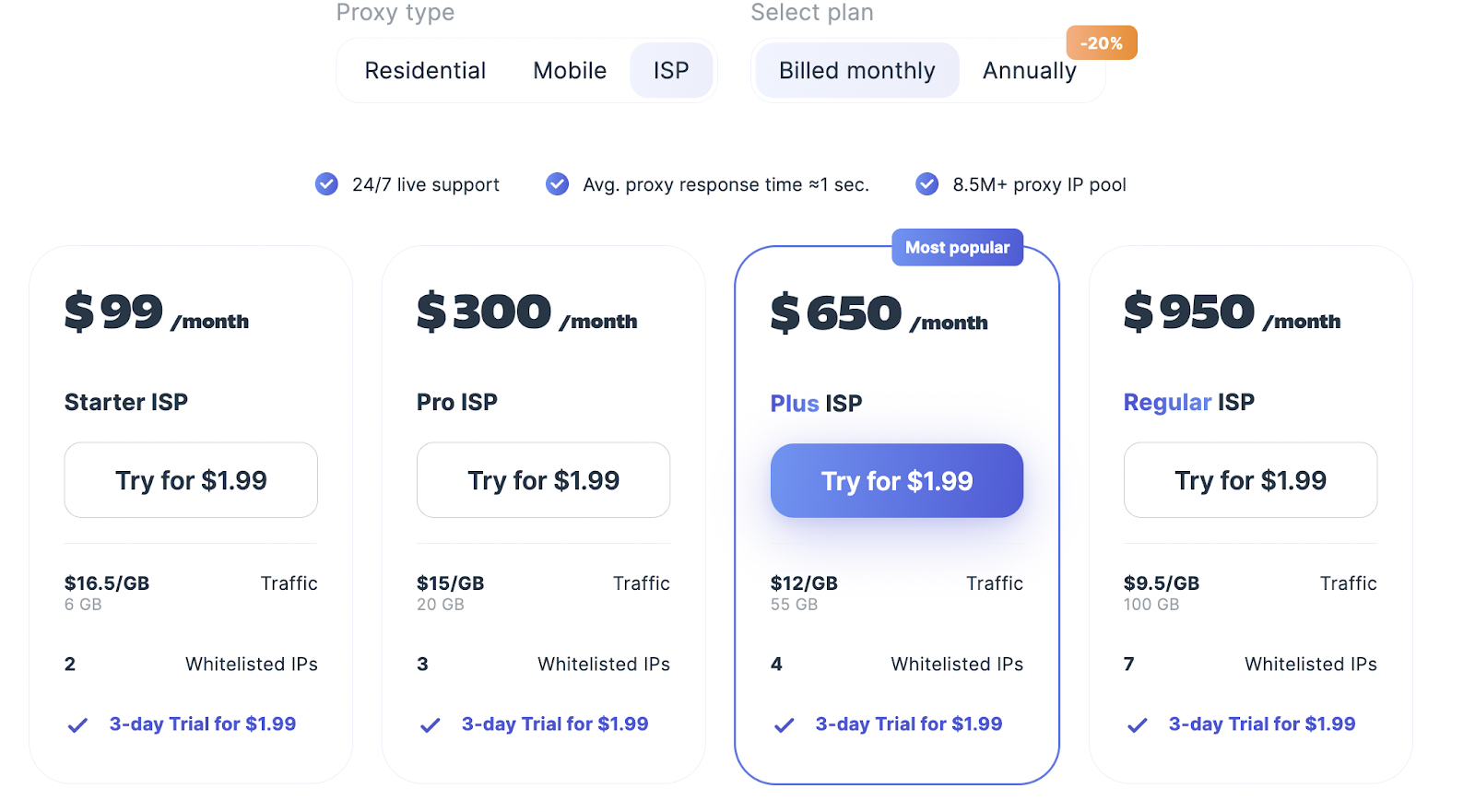Viewport: 1475px width, 812px height.
Task: Click the proxy response time check icon
Action: [x=557, y=184]
